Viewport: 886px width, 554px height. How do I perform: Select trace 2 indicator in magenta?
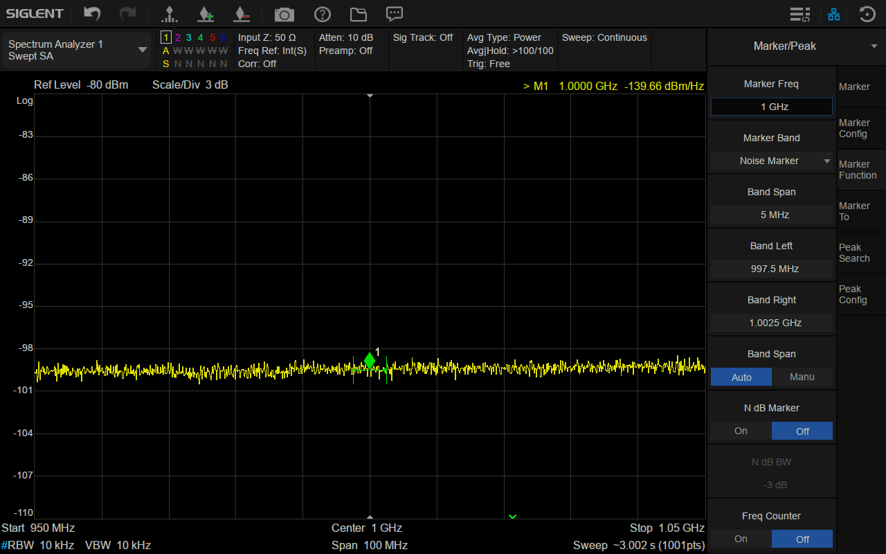tap(177, 37)
